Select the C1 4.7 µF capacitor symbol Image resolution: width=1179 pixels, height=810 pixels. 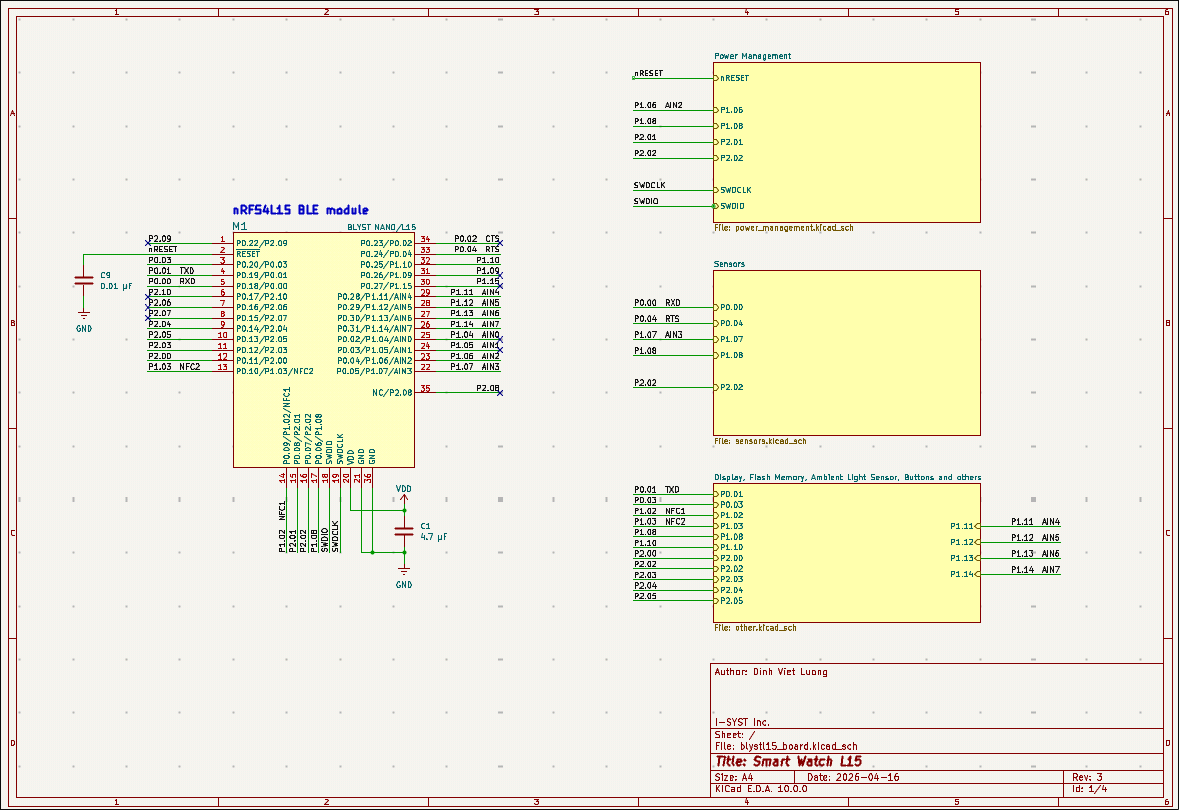click(404, 531)
